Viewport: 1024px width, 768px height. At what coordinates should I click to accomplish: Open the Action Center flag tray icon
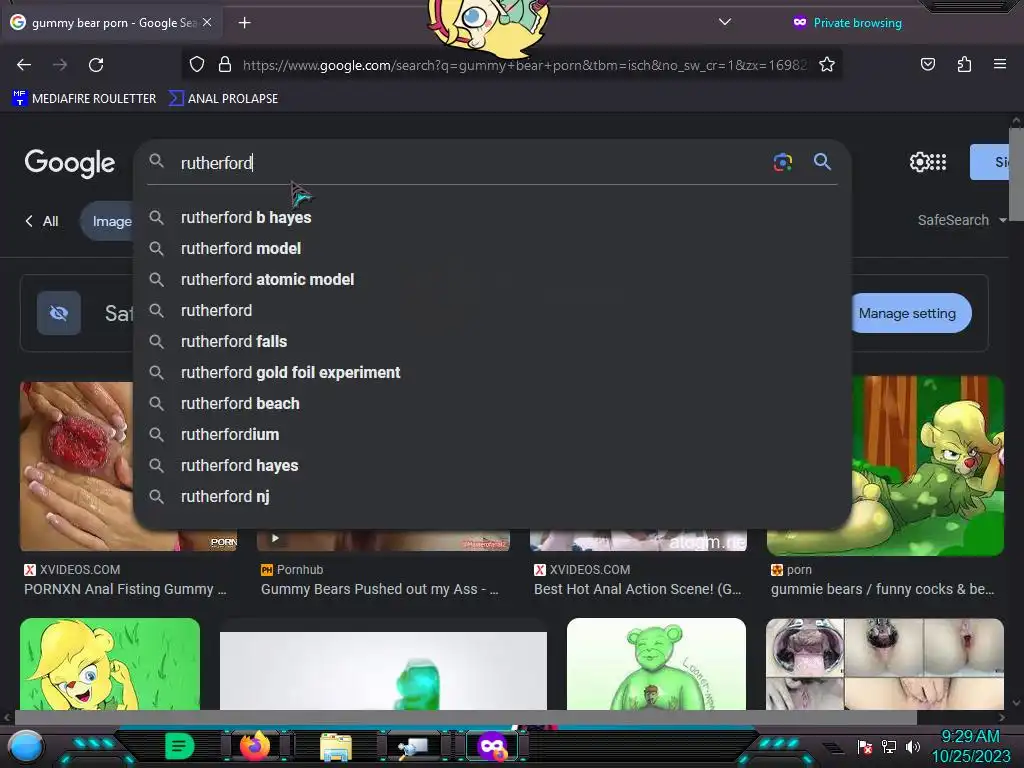click(x=865, y=747)
